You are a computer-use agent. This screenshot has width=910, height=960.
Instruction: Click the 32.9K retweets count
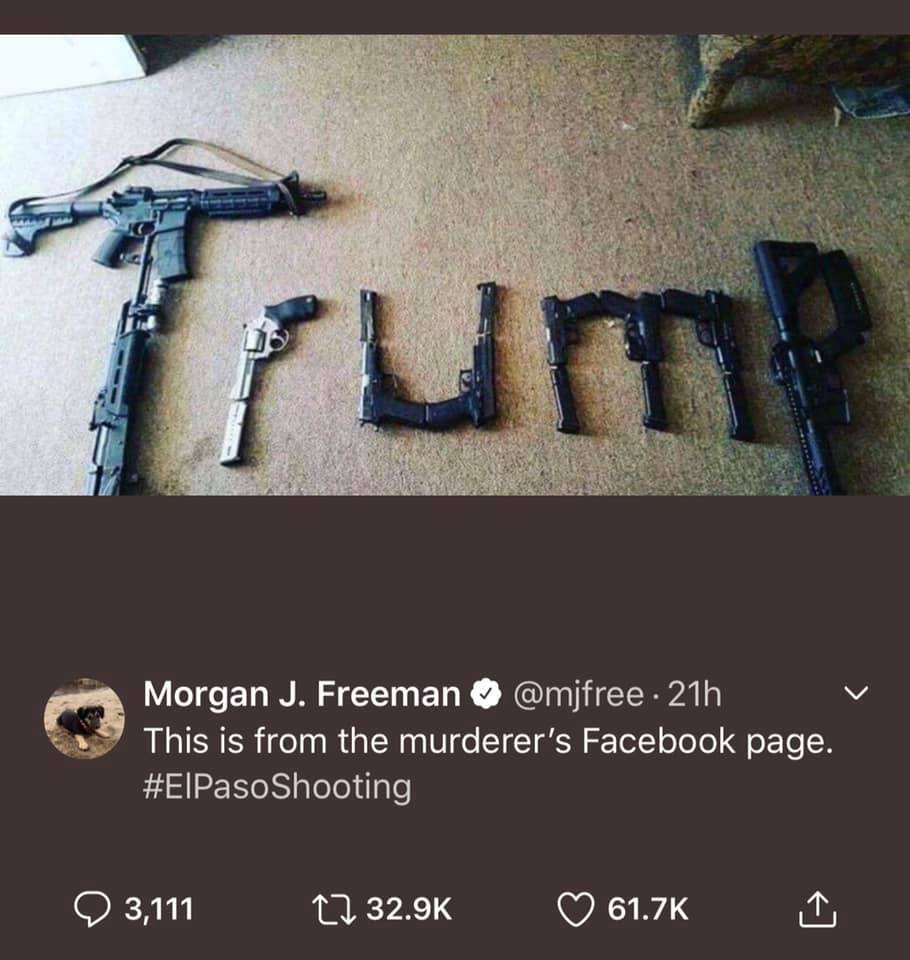[410, 909]
